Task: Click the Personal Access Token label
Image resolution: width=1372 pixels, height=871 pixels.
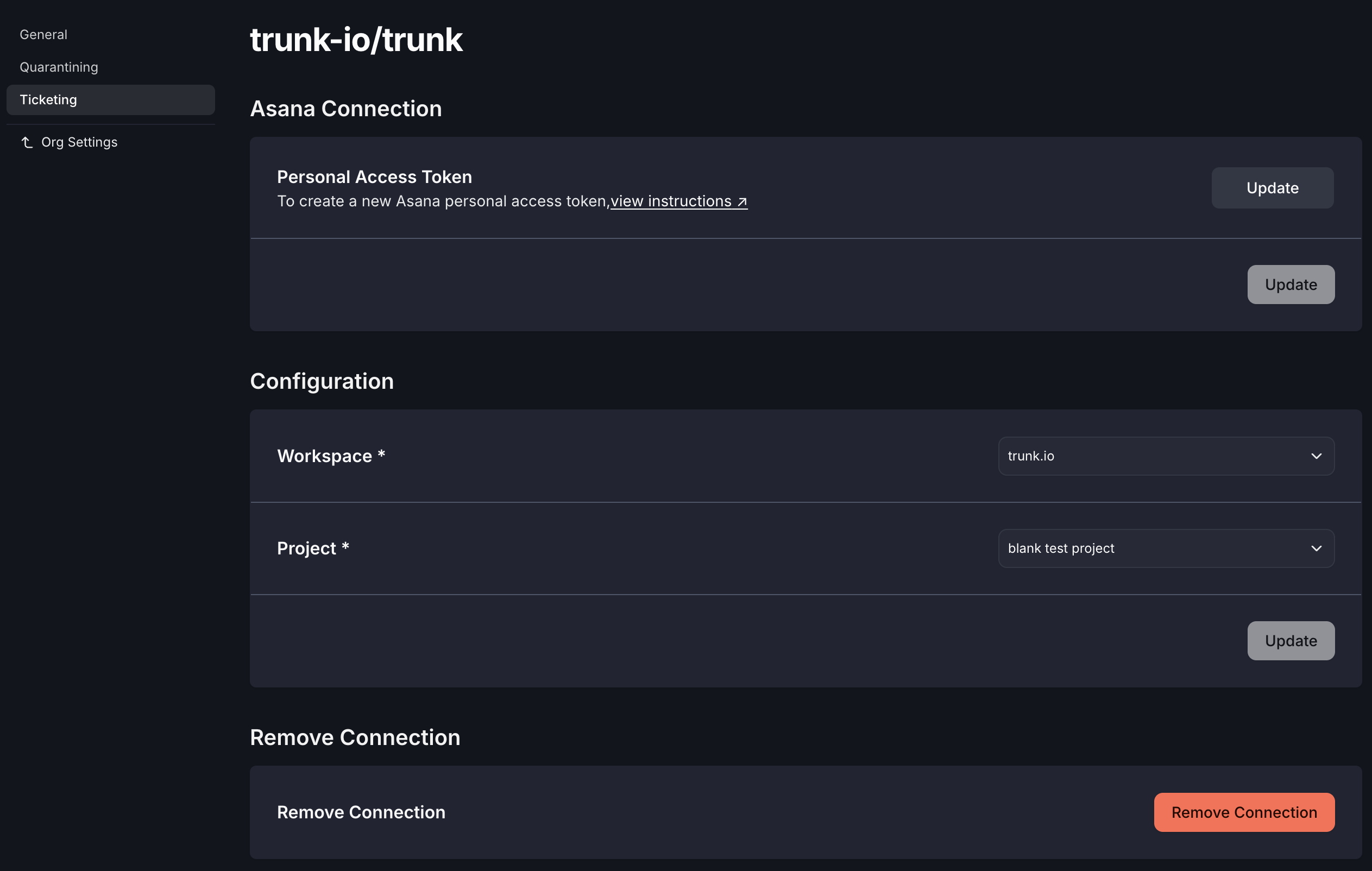Action: pyautogui.click(x=374, y=176)
